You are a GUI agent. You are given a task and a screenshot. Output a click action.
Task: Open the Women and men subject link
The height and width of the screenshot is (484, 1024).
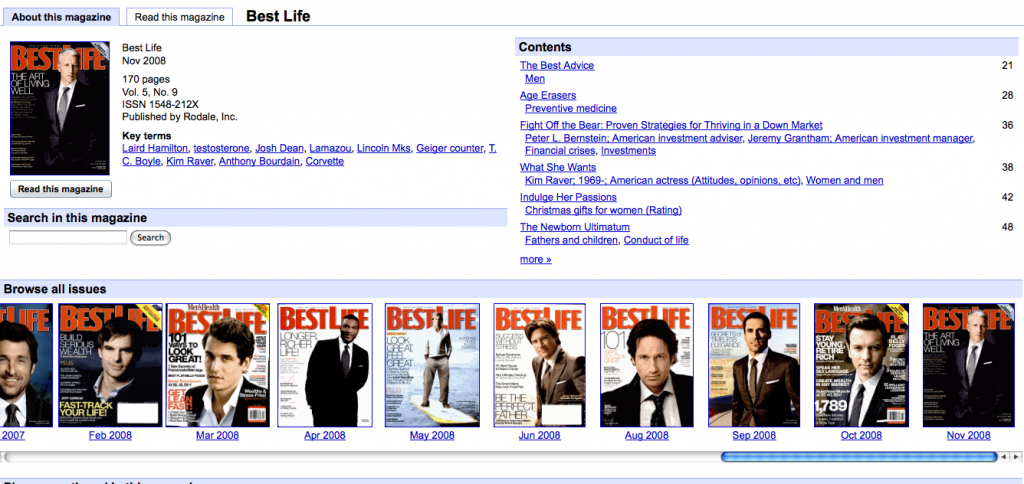point(845,180)
